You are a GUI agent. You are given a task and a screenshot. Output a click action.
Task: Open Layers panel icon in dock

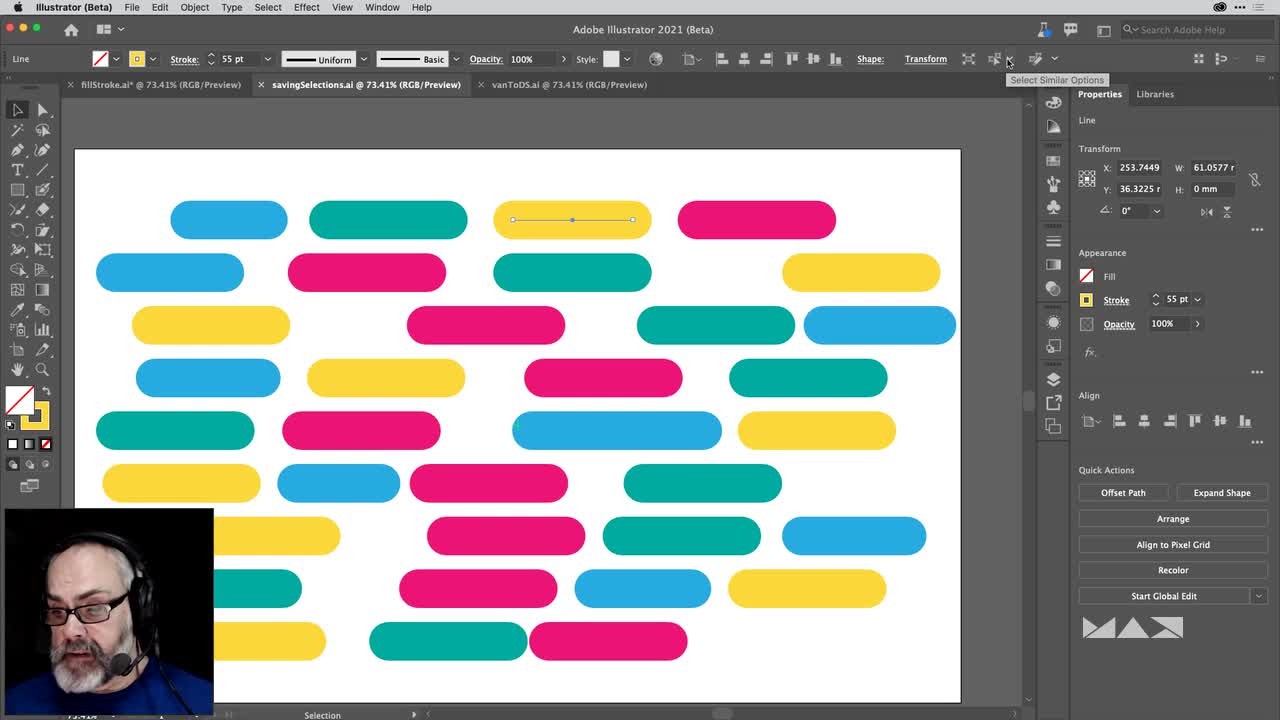pos(1053,379)
